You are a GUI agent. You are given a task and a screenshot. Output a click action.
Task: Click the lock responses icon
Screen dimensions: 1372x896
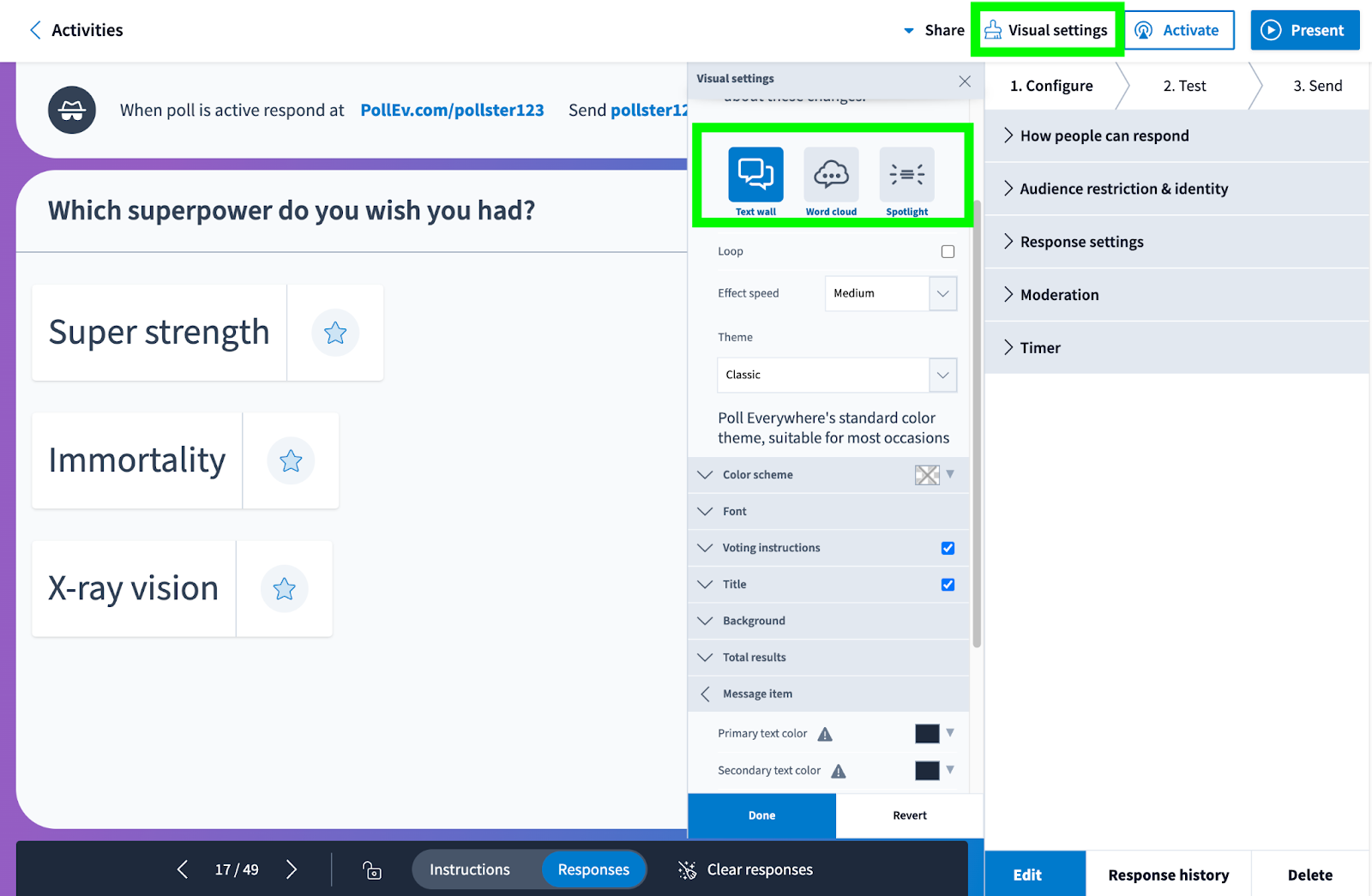coord(372,870)
